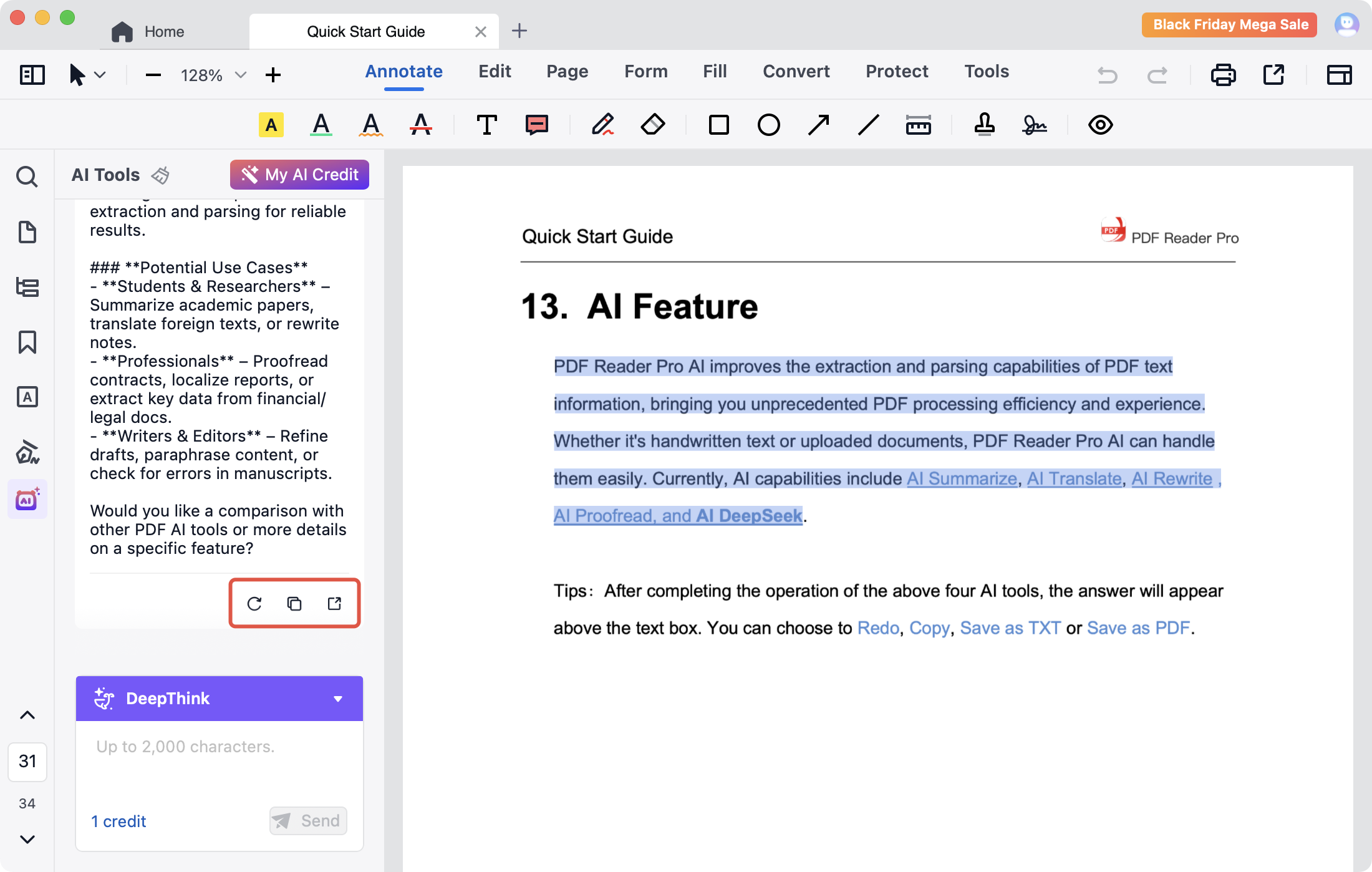Select the Strikethrough annotation tool
The width and height of the screenshot is (1372, 872).
pyautogui.click(x=420, y=125)
